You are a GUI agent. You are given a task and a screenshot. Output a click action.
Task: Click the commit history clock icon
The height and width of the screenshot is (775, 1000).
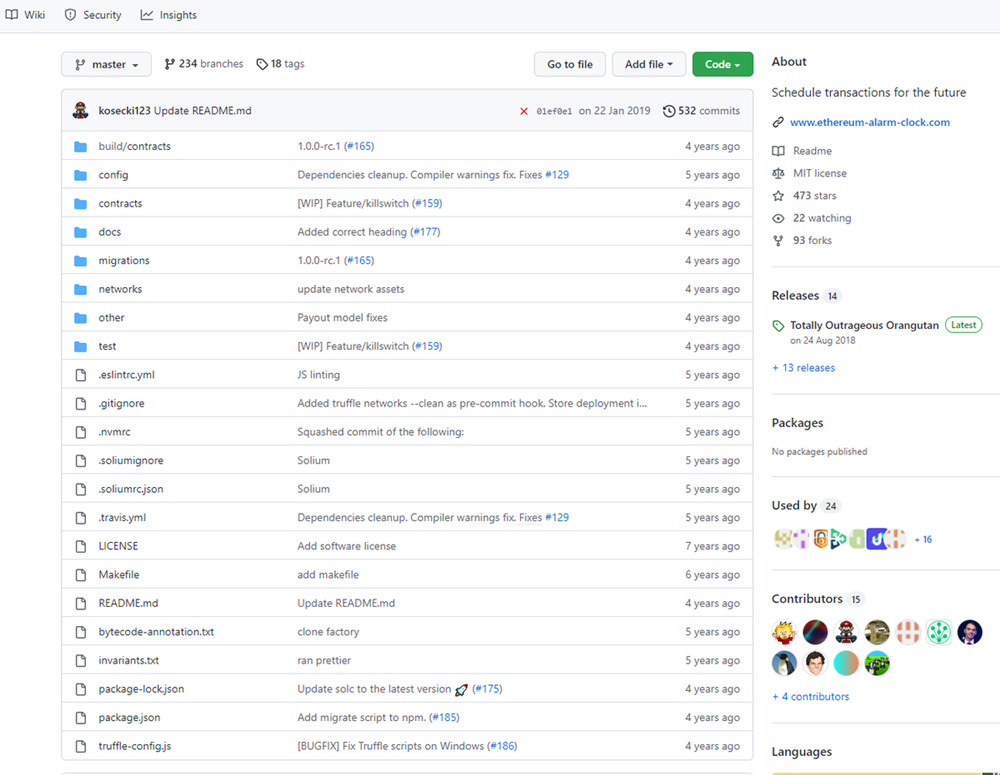coord(669,111)
